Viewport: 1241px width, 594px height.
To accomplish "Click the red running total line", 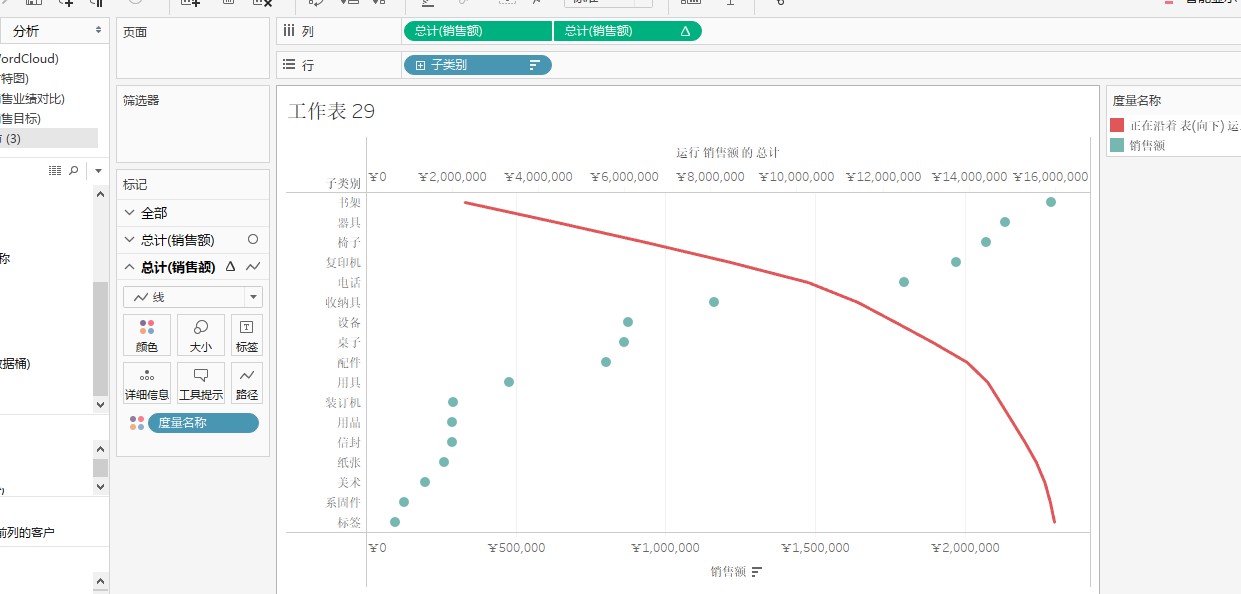I will 810,283.
